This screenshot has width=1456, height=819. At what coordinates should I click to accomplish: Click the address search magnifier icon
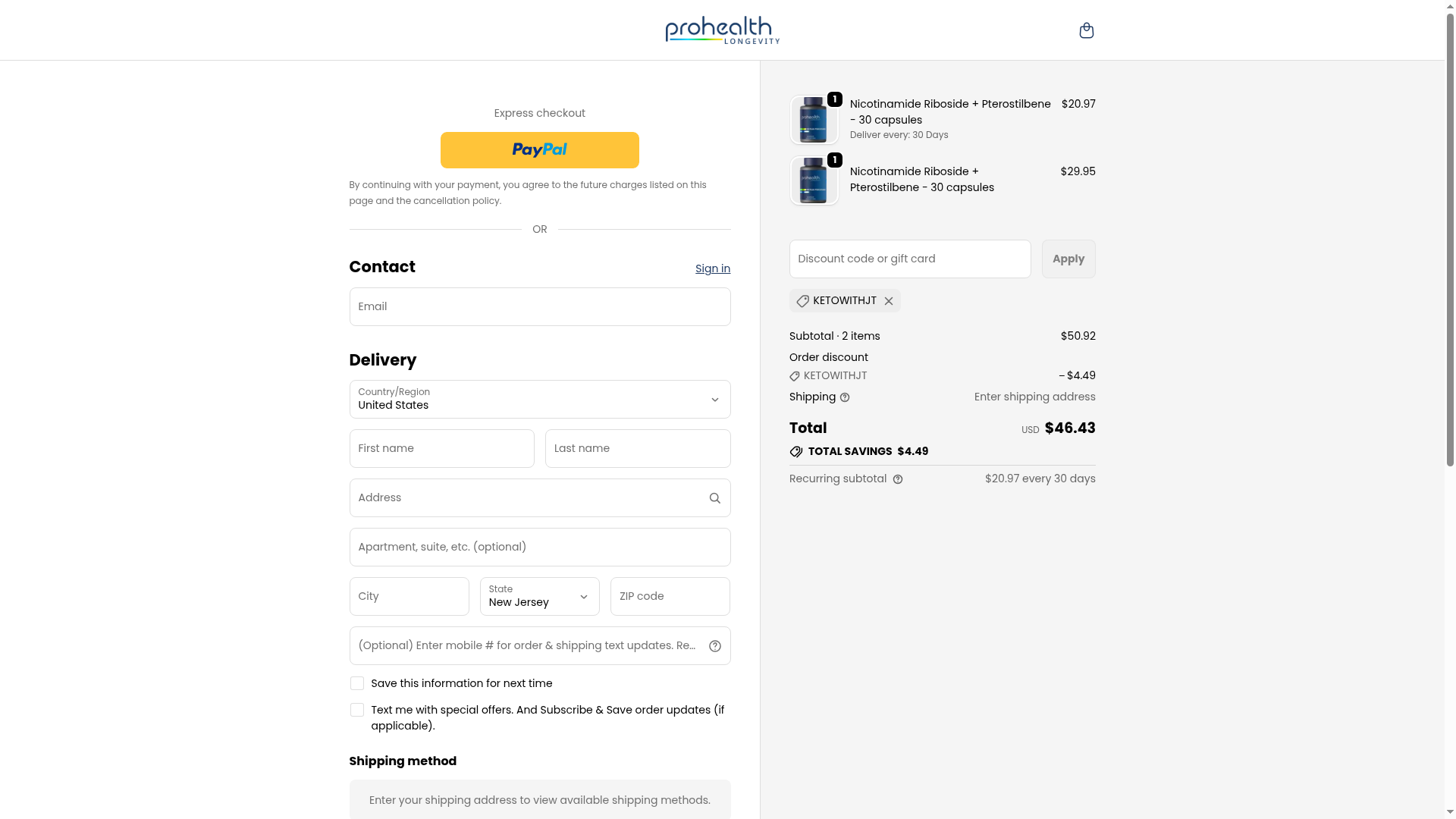[714, 498]
